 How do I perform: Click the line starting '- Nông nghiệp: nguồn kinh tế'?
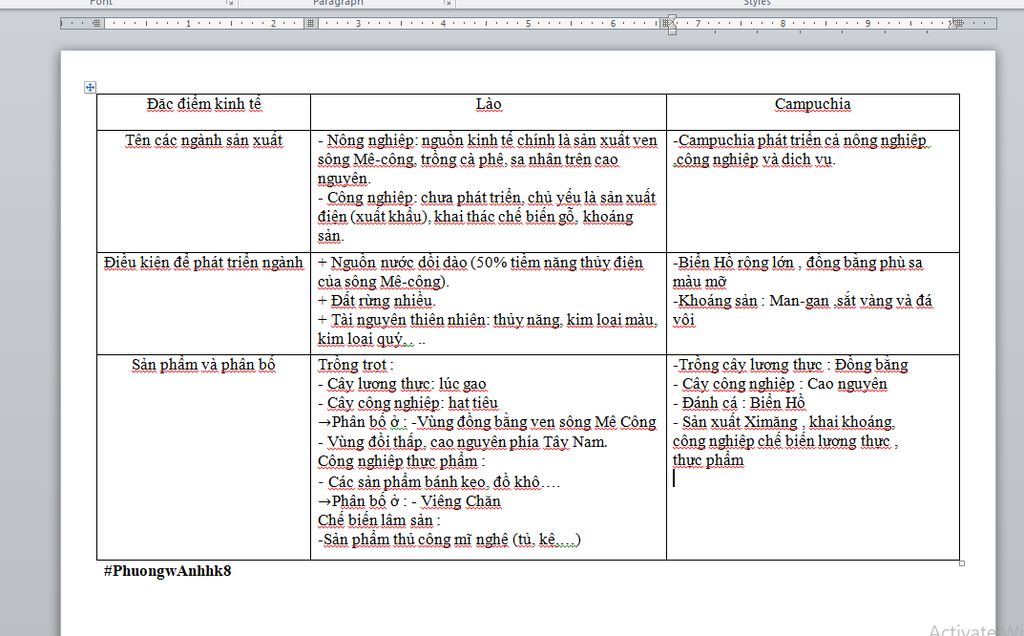tap(487, 140)
